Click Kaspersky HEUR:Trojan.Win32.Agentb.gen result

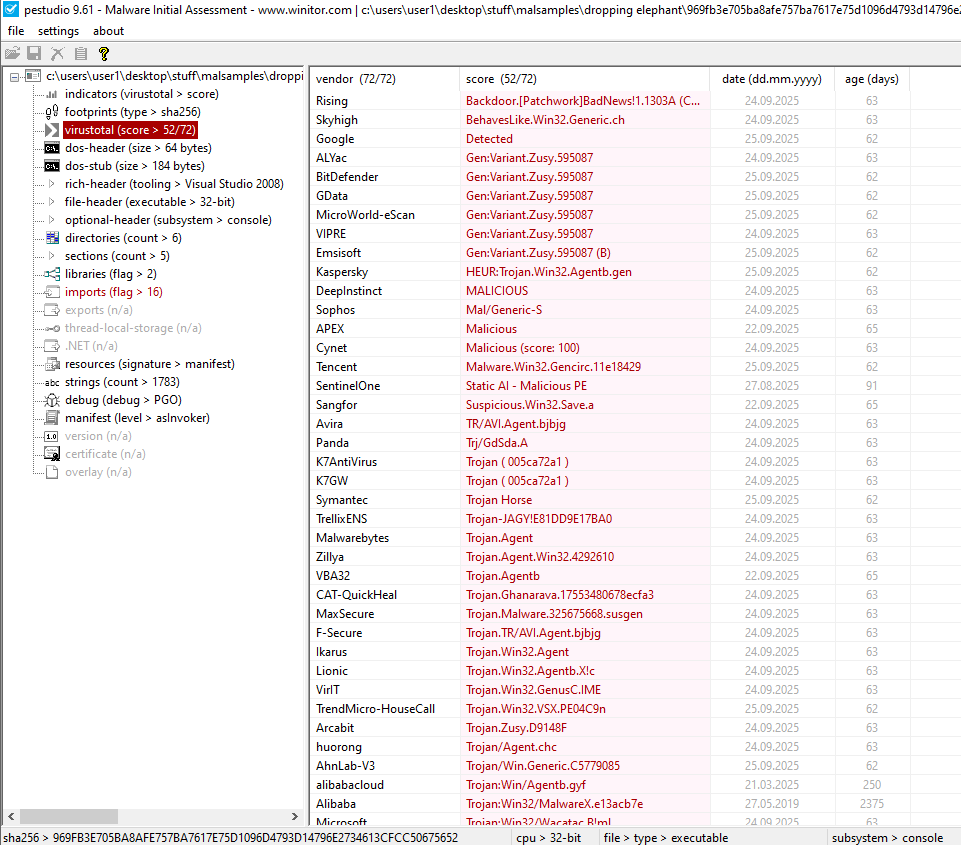[x=549, y=272]
